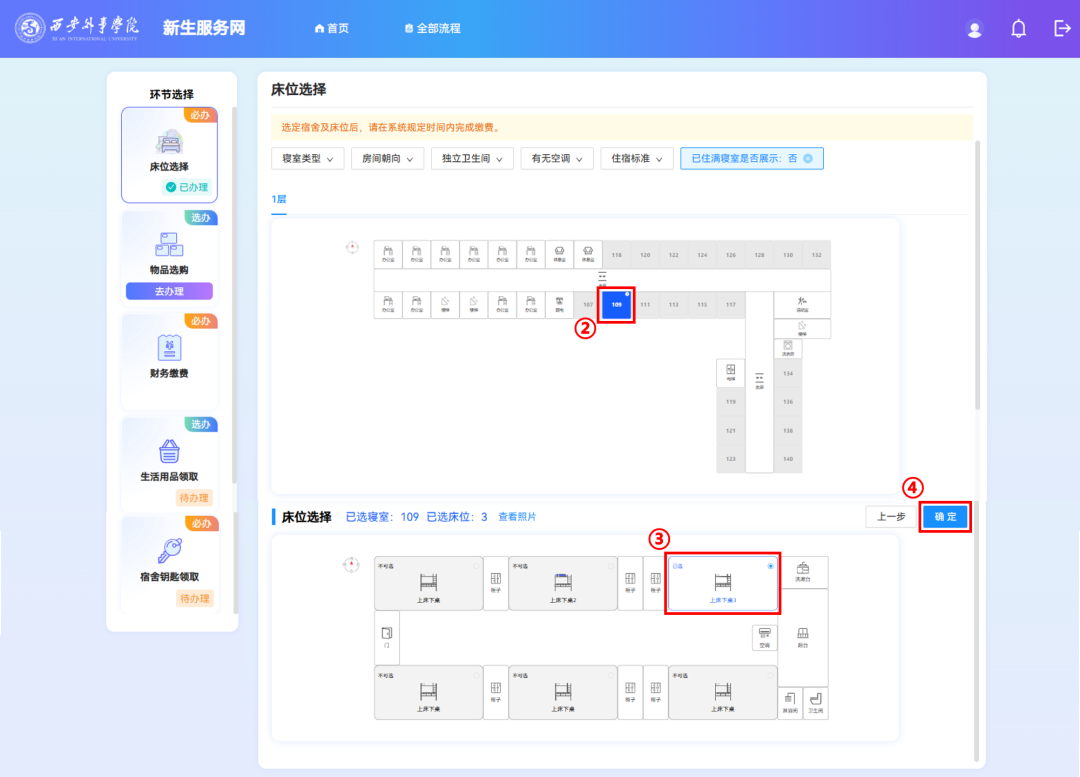
Task: Click the compass icon beside the bed layout
Action: tap(351, 565)
